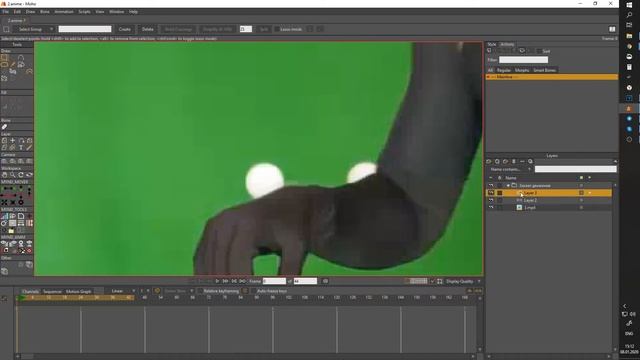
Task: Switch to the Style panel tab
Action: coord(491,44)
